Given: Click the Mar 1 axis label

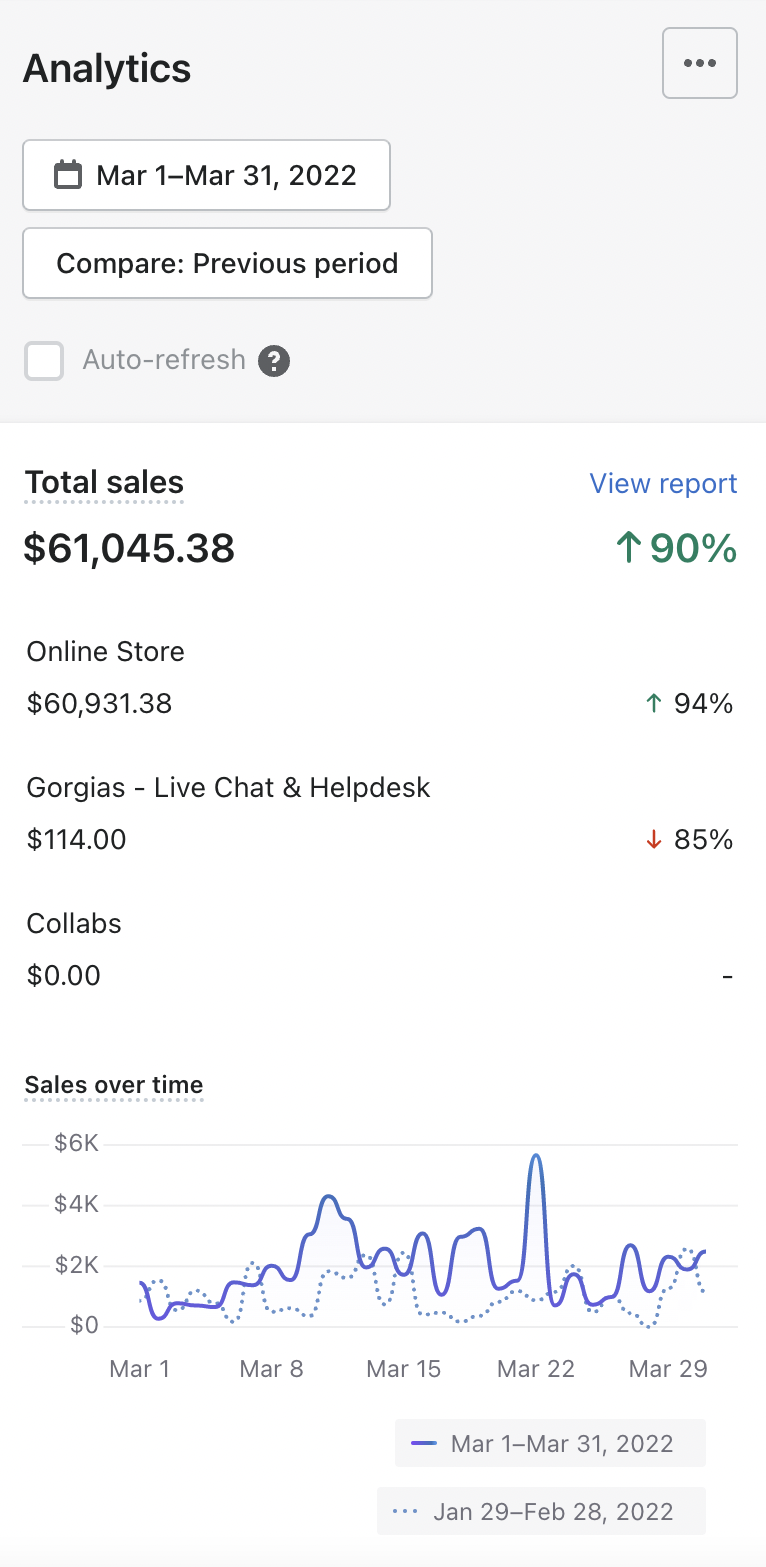Looking at the screenshot, I should pyautogui.click(x=139, y=1369).
